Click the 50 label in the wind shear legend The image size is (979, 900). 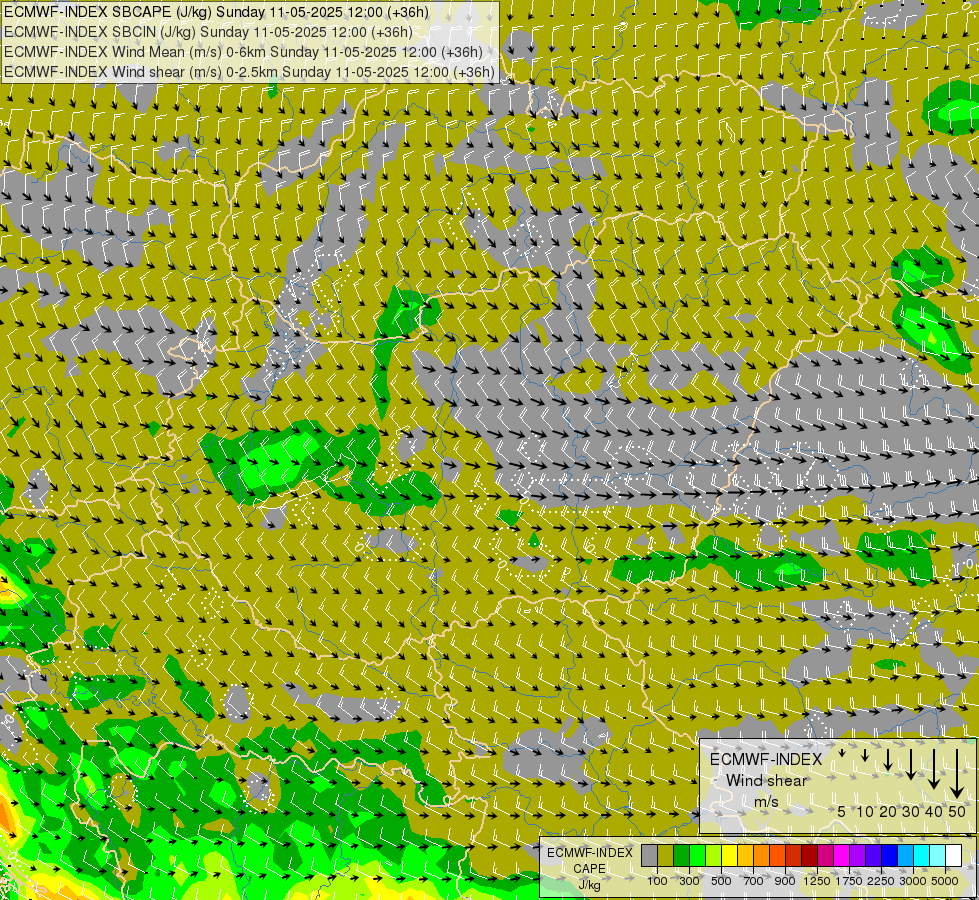coord(957,811)
